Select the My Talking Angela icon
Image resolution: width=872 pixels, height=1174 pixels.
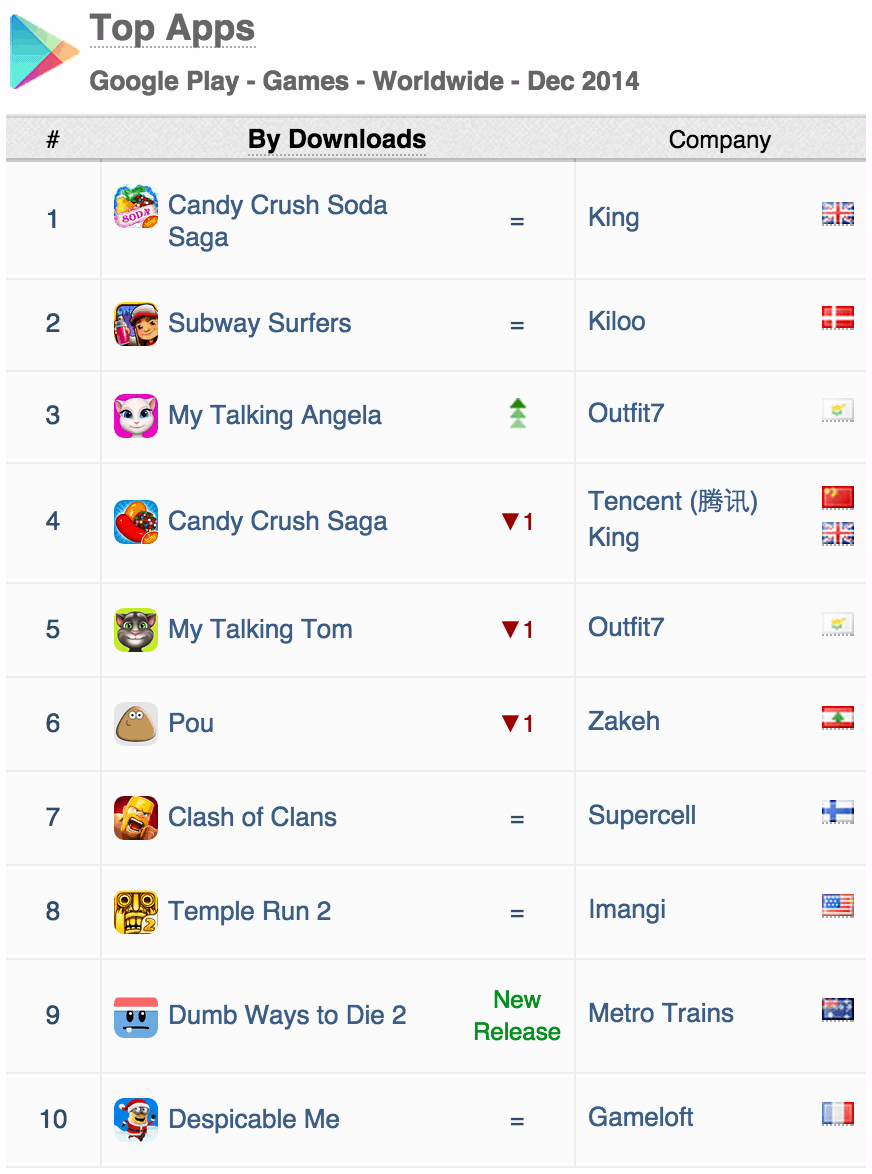(x=136, y=416)
